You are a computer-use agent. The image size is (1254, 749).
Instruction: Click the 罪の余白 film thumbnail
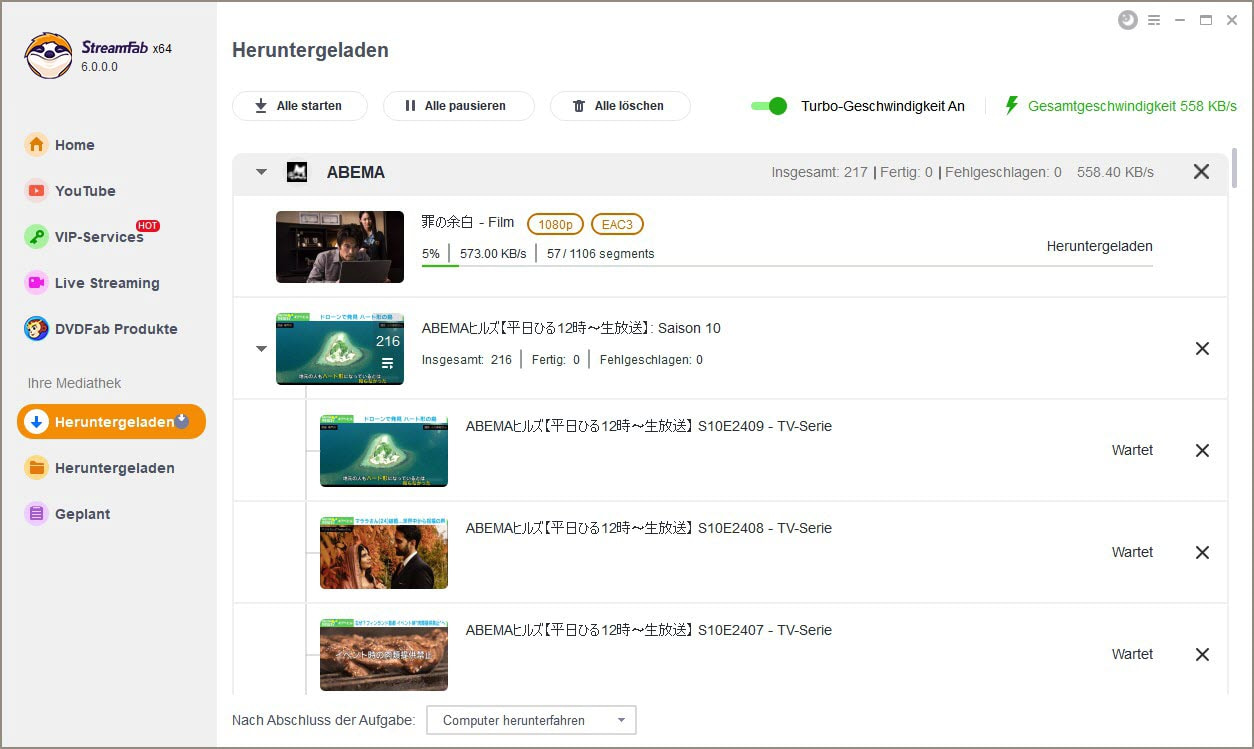[x=340, y=247]
